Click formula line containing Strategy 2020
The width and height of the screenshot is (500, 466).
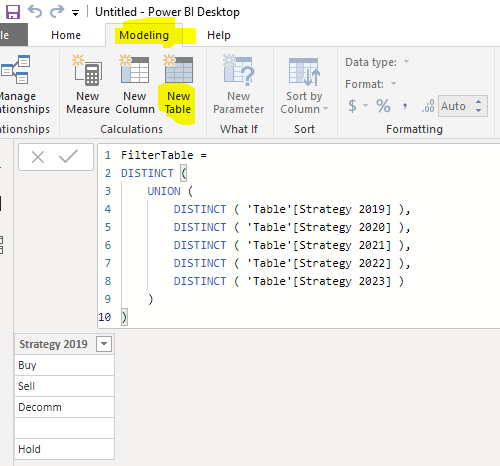tap(292, 227)
